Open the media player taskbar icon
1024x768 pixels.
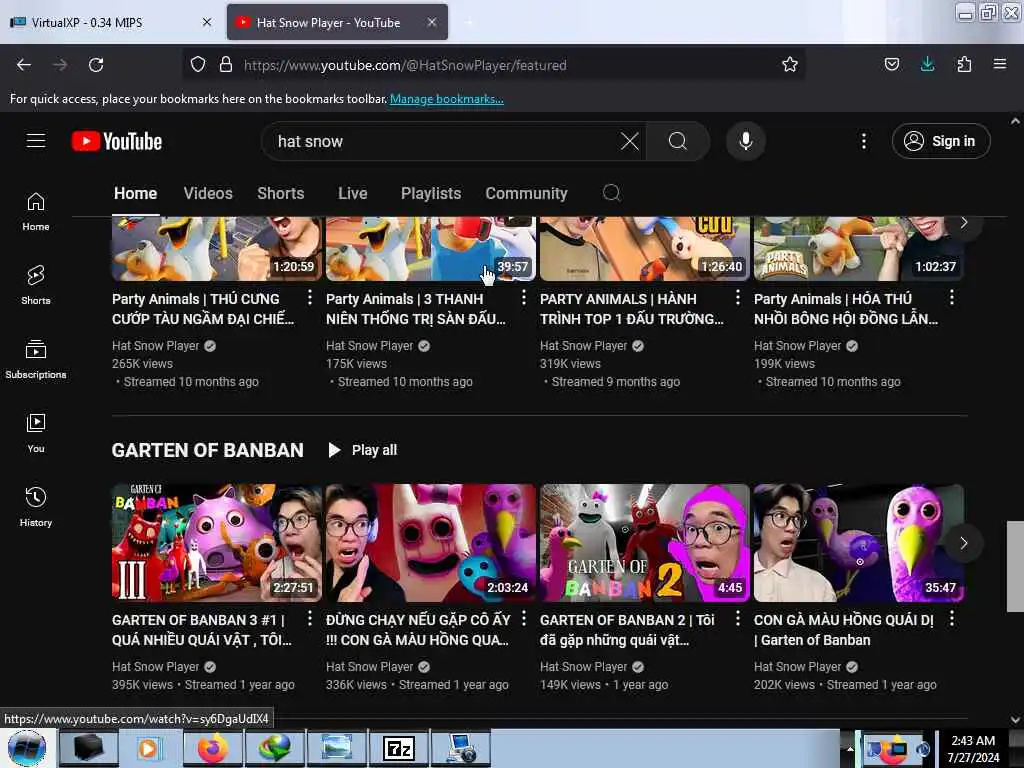(151, 748)
